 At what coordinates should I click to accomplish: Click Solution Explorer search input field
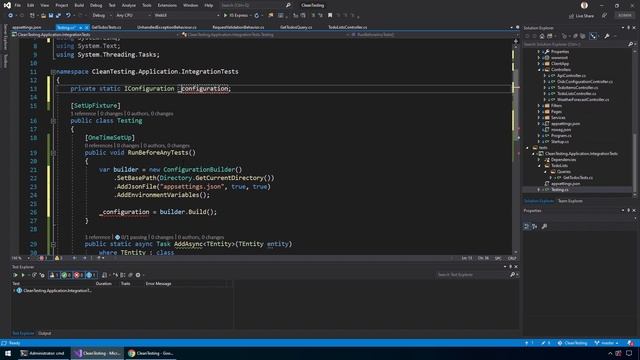(x=576, y=44)
